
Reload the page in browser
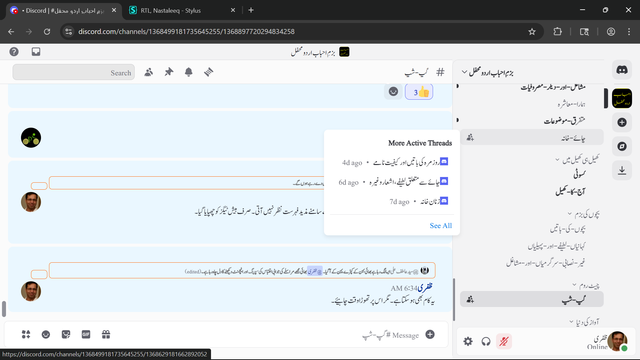pos(47,31)
